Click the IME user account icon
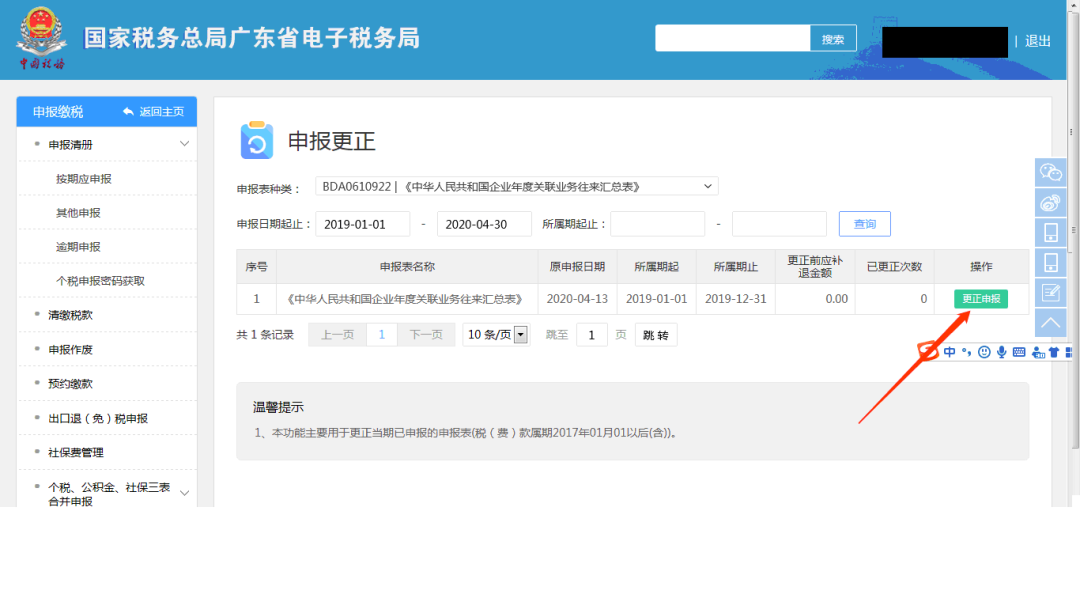1080x598 pixels. pyautogui.click(x=1038, y=352)
